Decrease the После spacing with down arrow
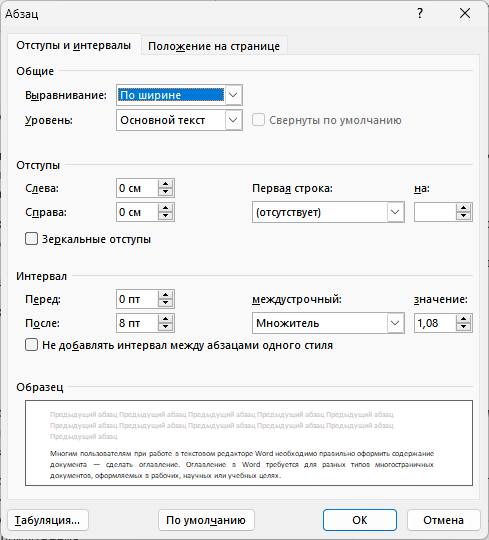Image resolution: width=489 pixels, height=540 pixels. (166, 327)
